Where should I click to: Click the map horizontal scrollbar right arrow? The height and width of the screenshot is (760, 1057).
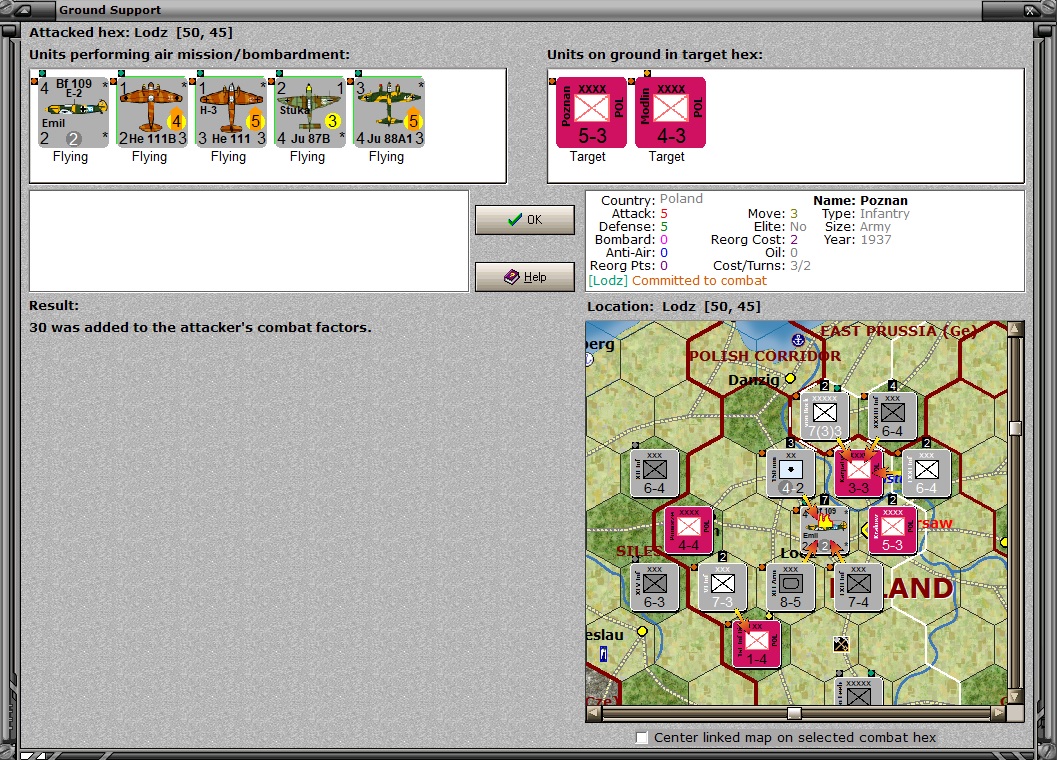(x=998, y=712)
